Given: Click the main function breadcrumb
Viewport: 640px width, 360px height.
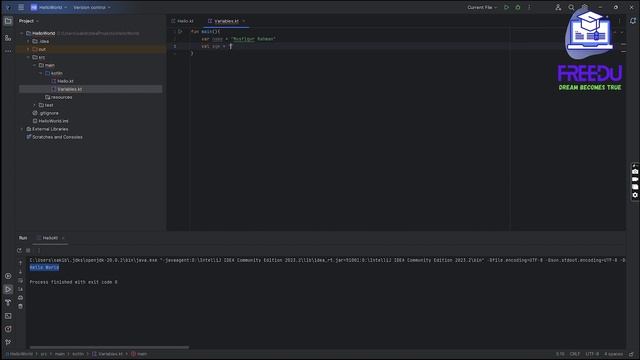Looking at the screenshot, I should [139, 354].
